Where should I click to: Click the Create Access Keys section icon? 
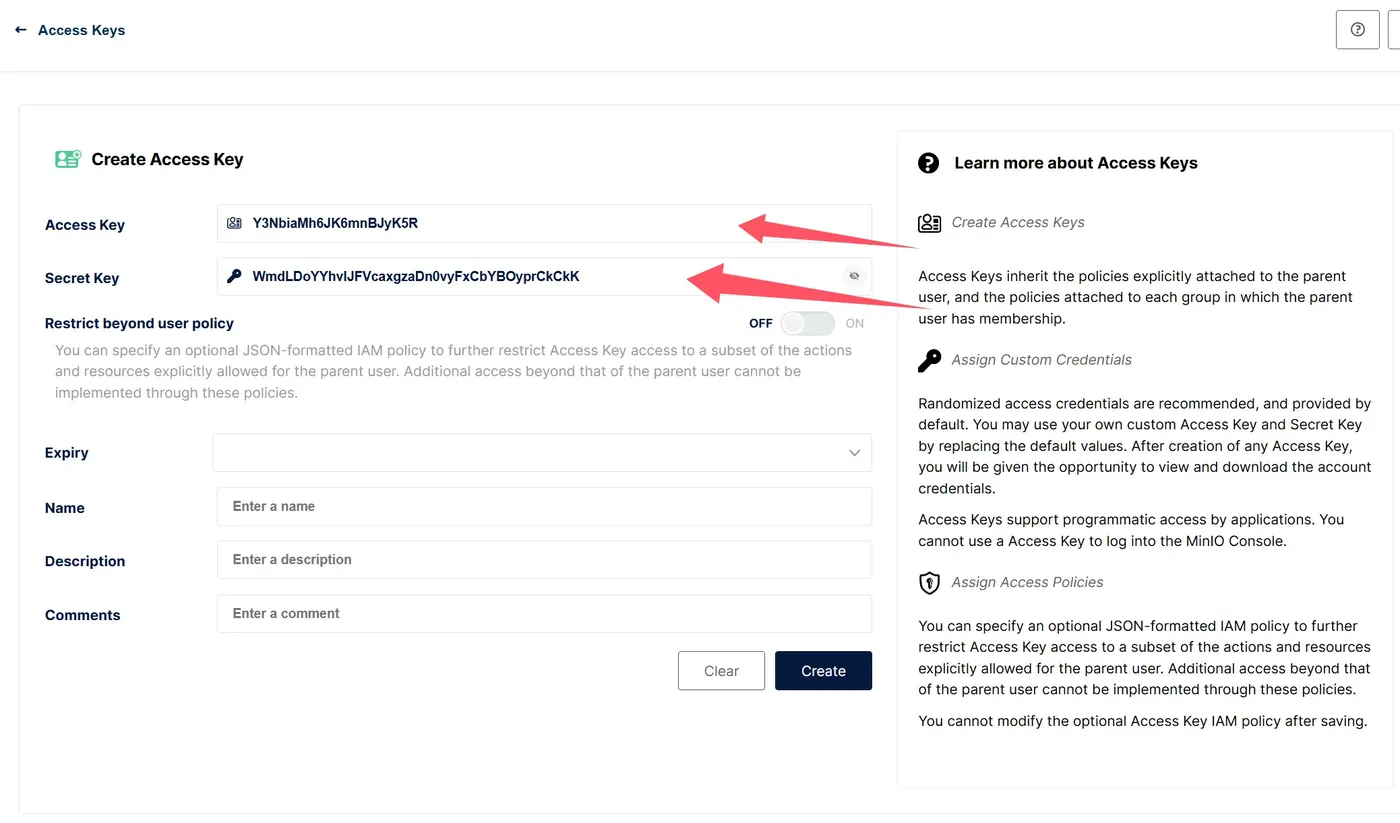929,223
